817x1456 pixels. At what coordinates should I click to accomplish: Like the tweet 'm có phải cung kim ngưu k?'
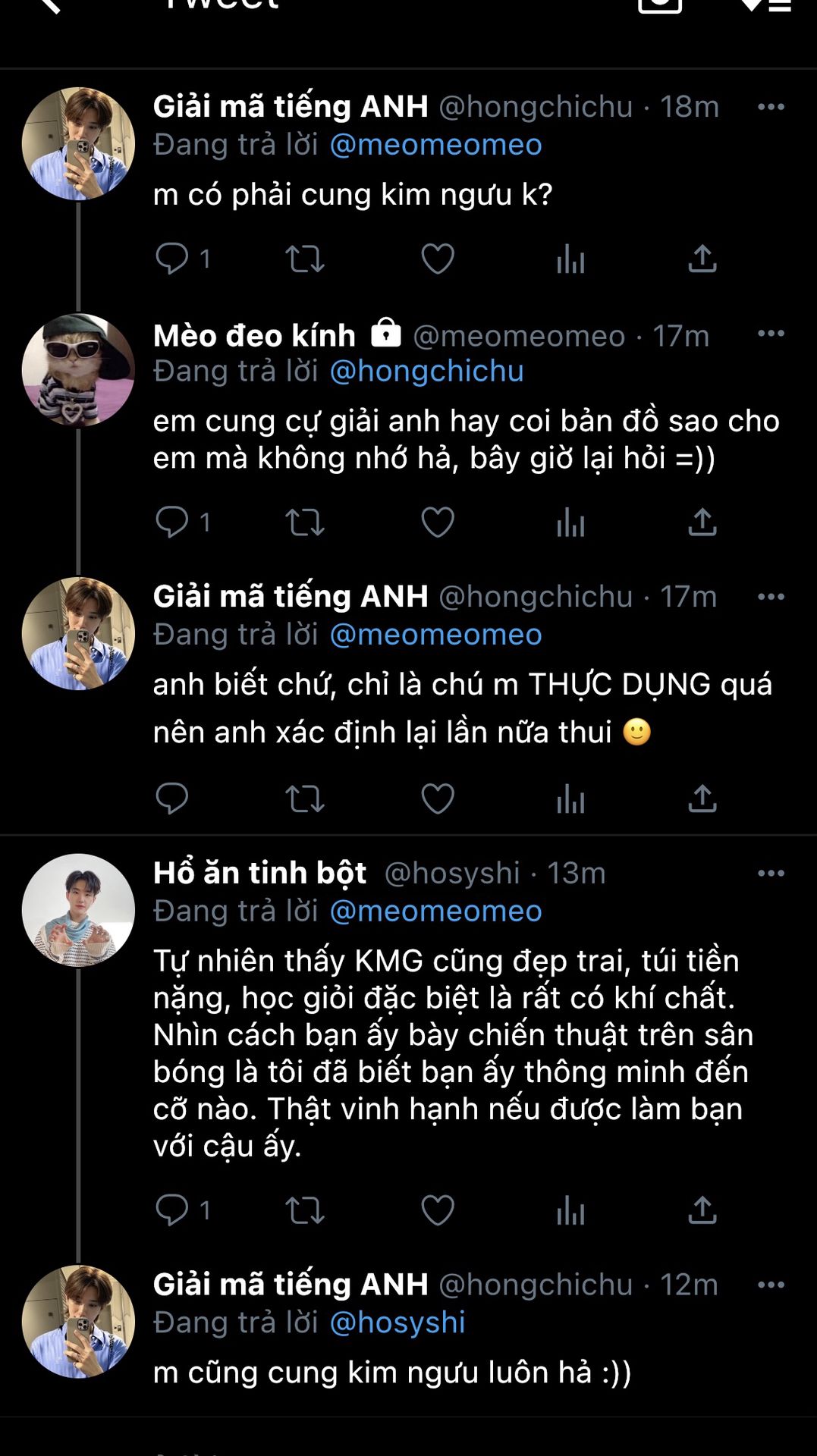pos(438,259)
